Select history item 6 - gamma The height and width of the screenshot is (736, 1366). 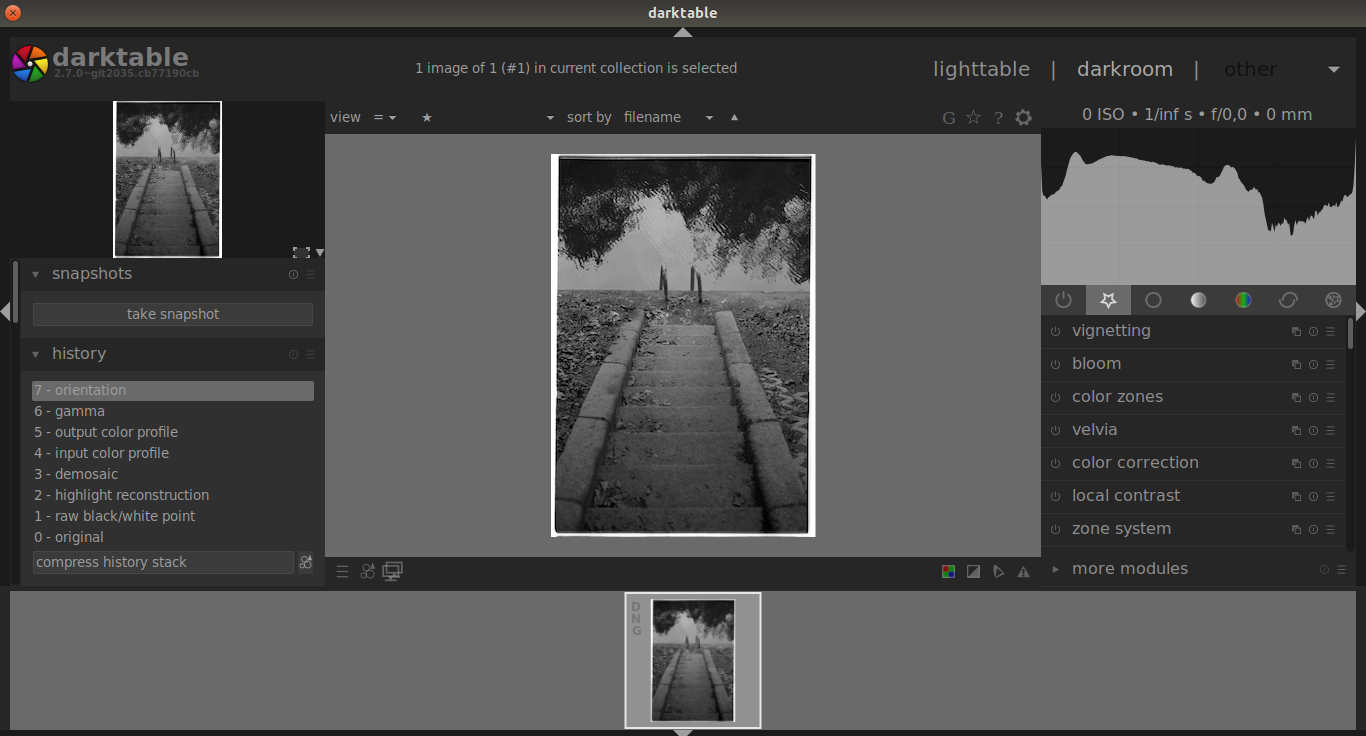[x=173, y=411]
